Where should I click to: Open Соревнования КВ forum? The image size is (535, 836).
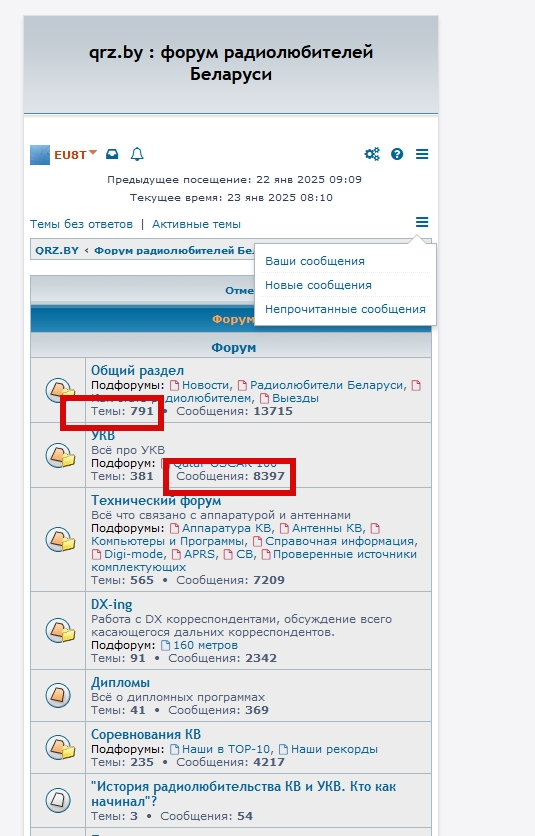[146, 735]
